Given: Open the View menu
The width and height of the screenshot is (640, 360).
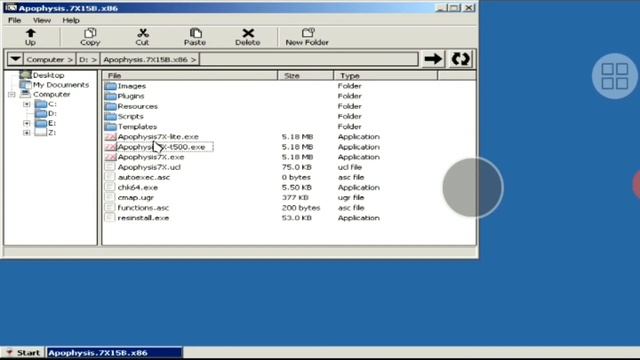Looking at the screenshot, I should click(x=42, y=20).
